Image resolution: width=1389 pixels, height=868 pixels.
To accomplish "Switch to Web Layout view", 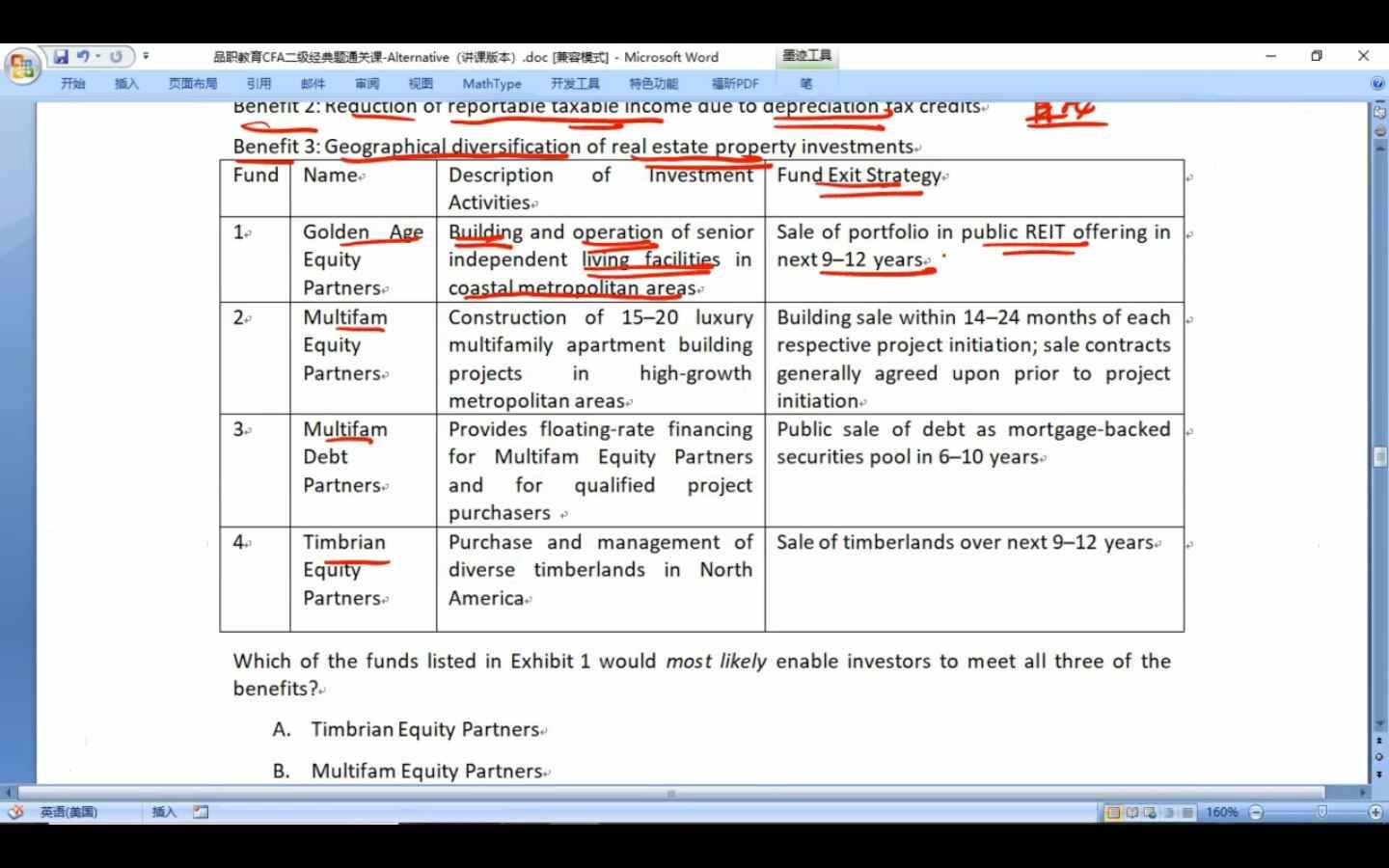I will pos(1150,812).
